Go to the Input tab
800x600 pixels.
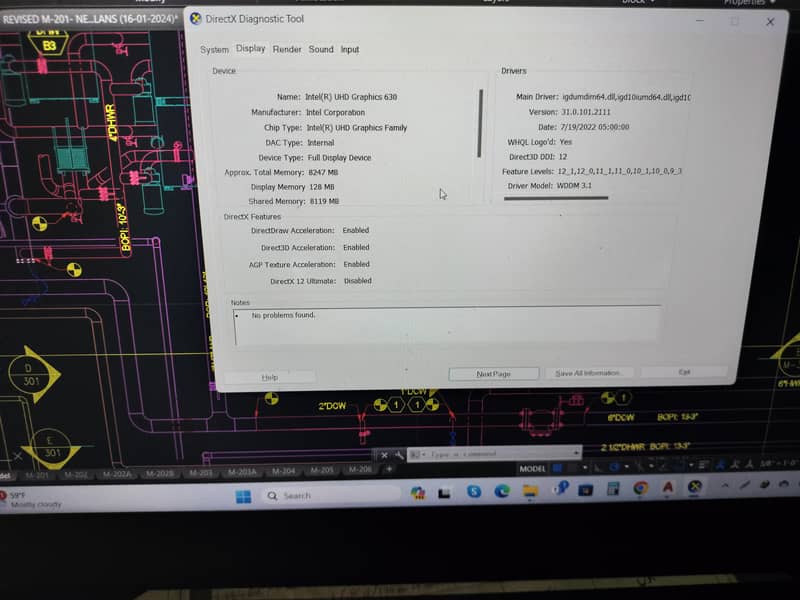point(350,49)
